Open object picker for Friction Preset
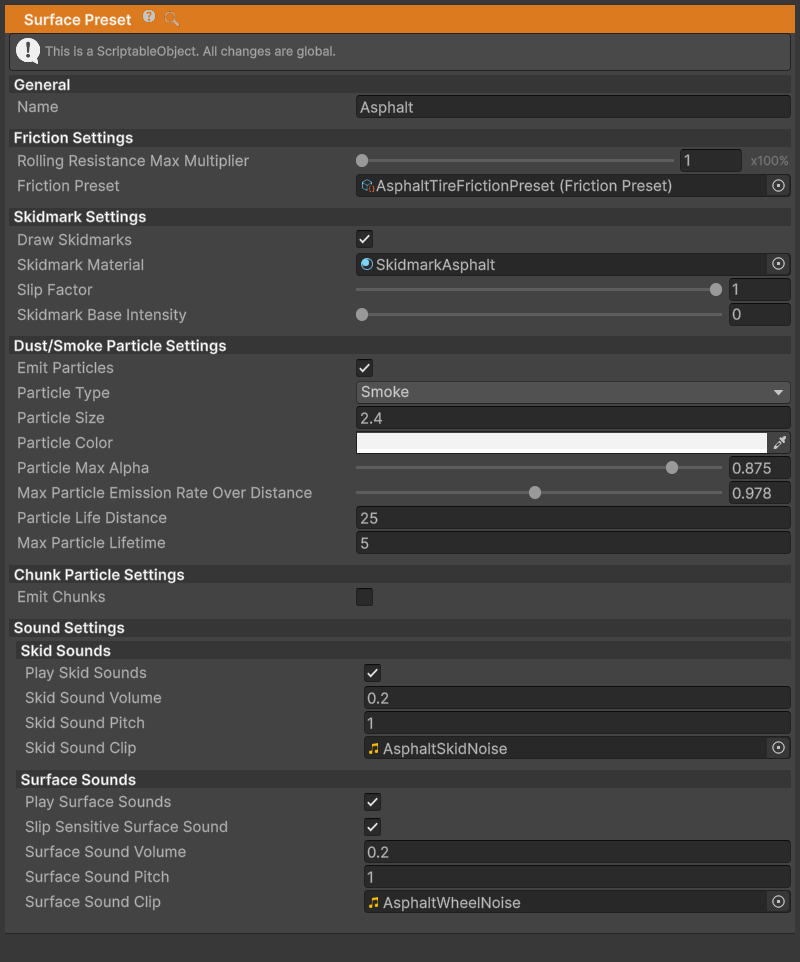 (778, 186)
